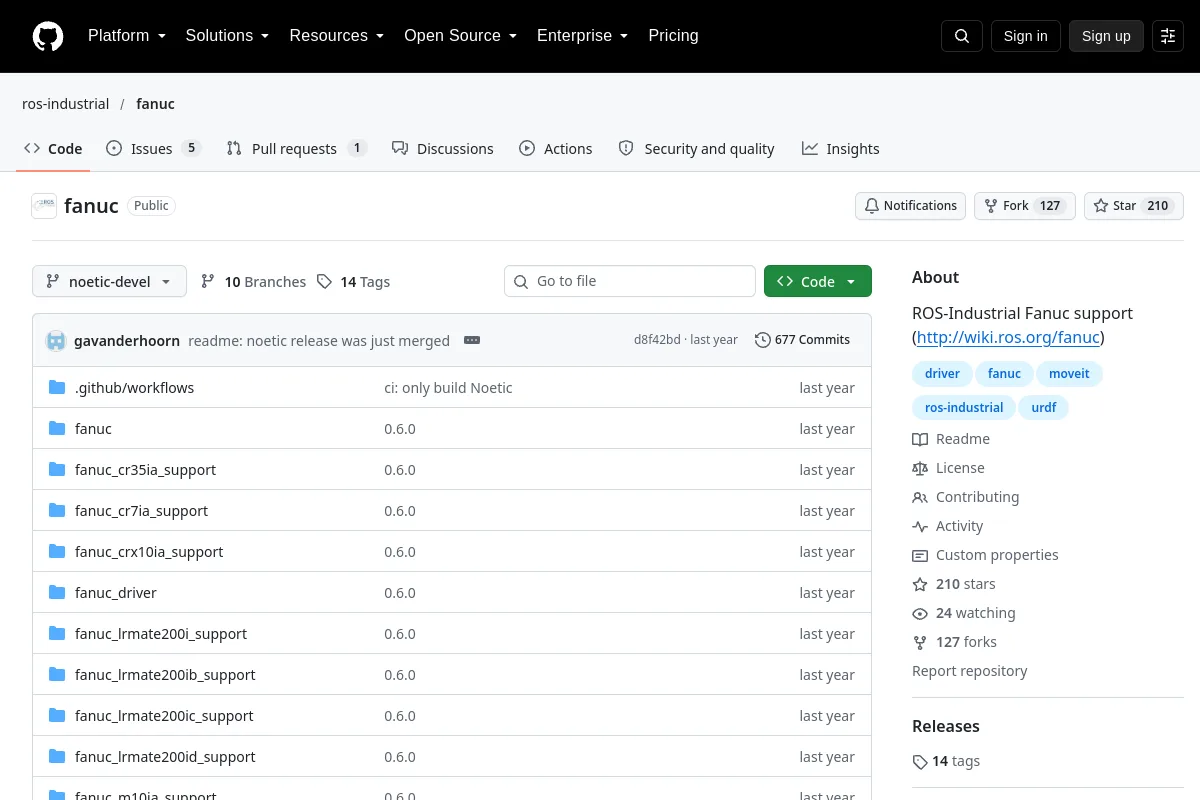The image size is (1200, 800).
Task: Open the wiki.ros.org/fanuc link
Action: 1008,338
